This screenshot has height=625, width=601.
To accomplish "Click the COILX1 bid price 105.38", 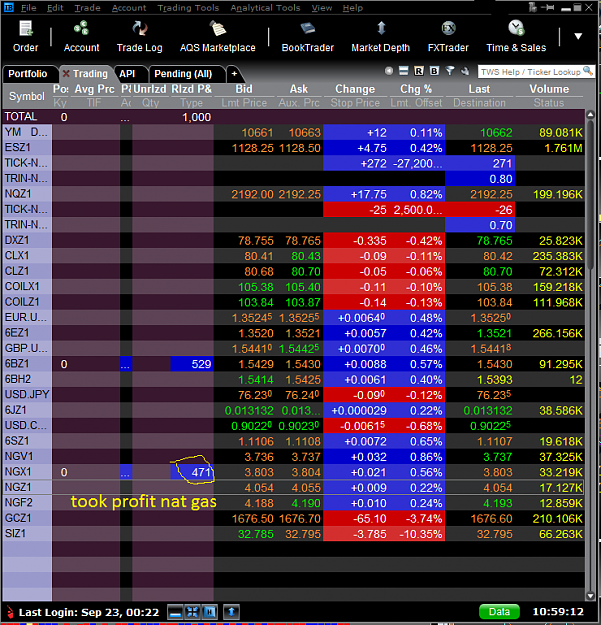I will tap(256, 287).
